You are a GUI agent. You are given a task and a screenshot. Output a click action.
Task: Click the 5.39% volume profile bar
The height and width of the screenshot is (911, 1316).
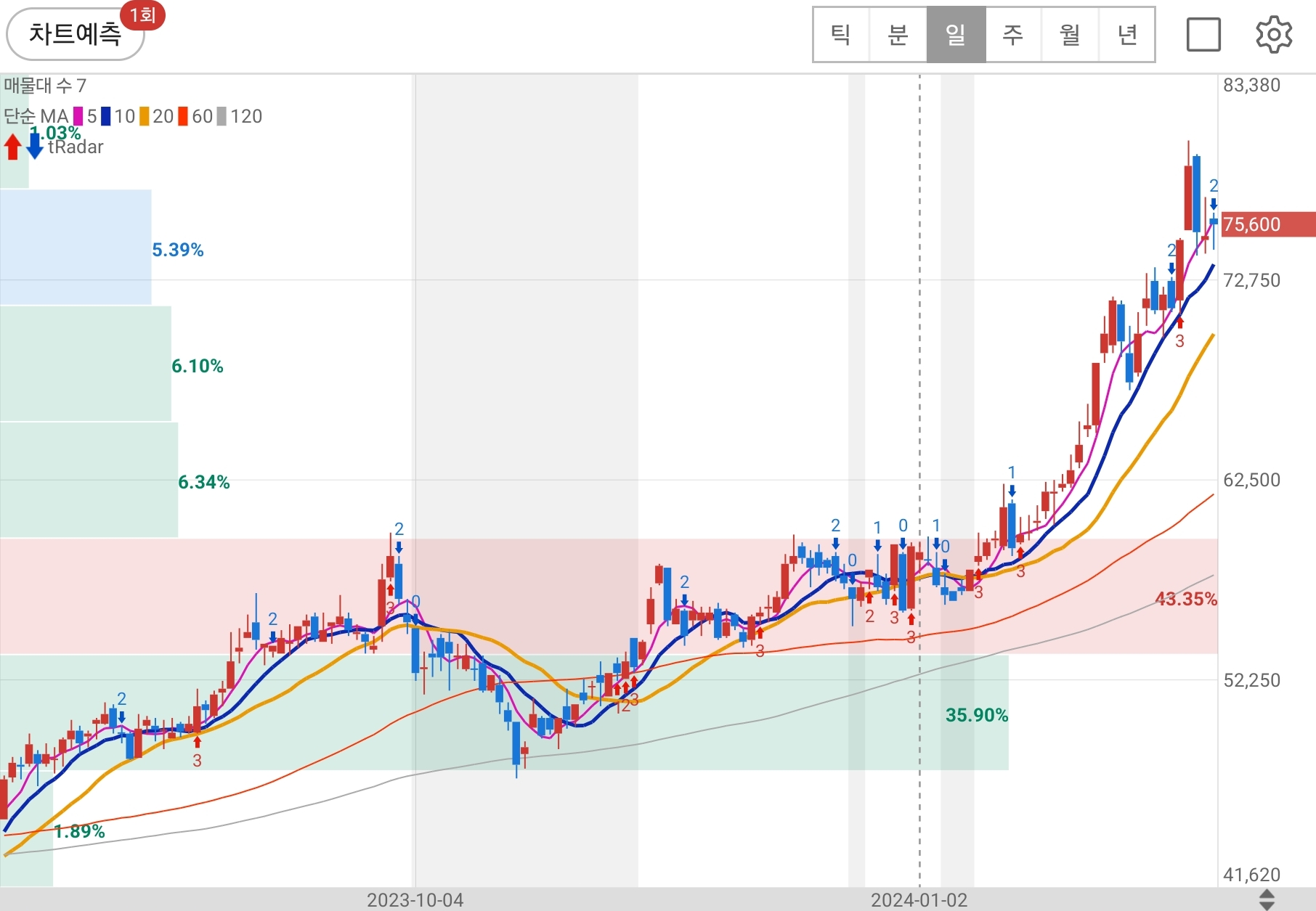[76, 248]
